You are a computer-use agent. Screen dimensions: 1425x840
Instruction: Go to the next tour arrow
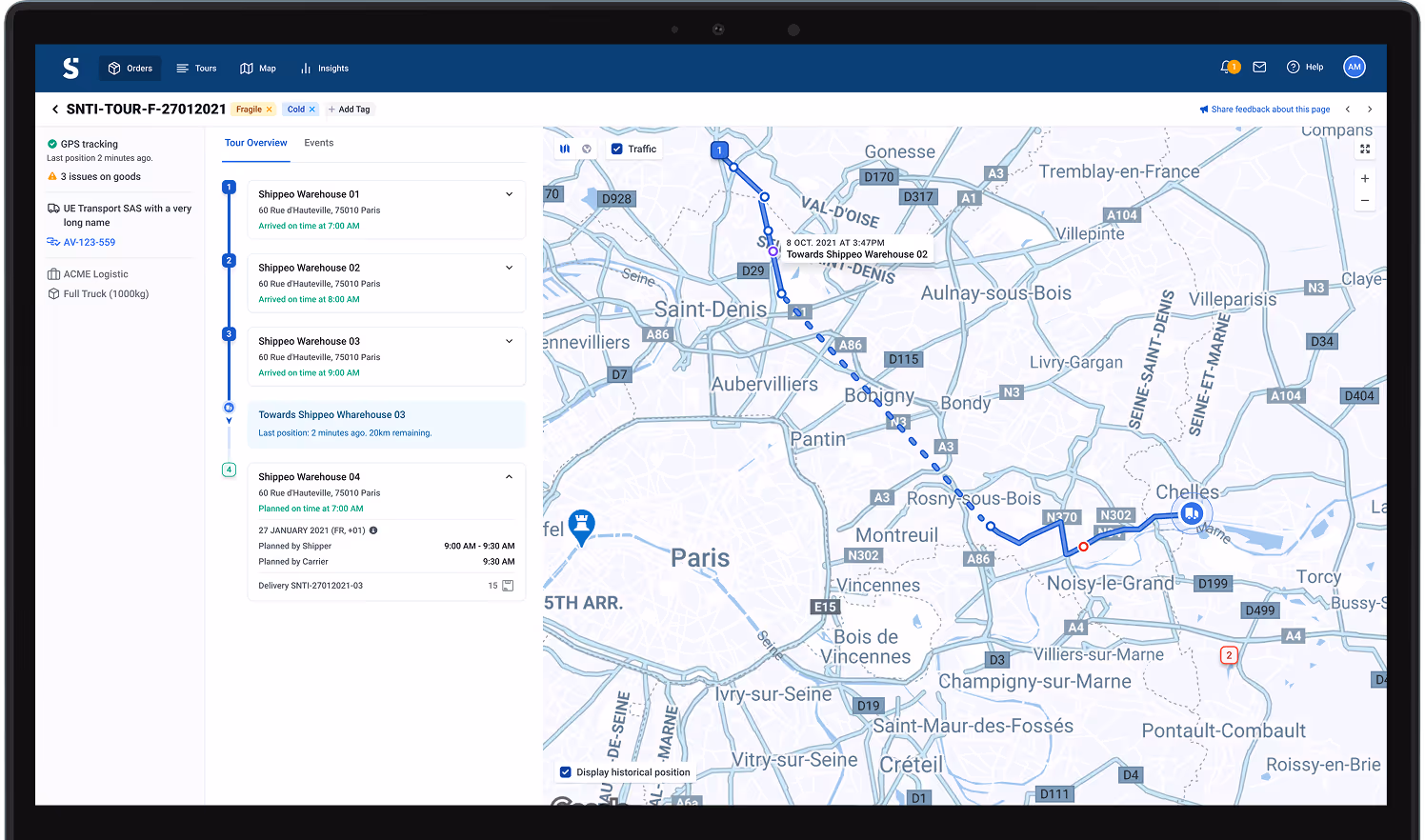(x=1370, y=110)
